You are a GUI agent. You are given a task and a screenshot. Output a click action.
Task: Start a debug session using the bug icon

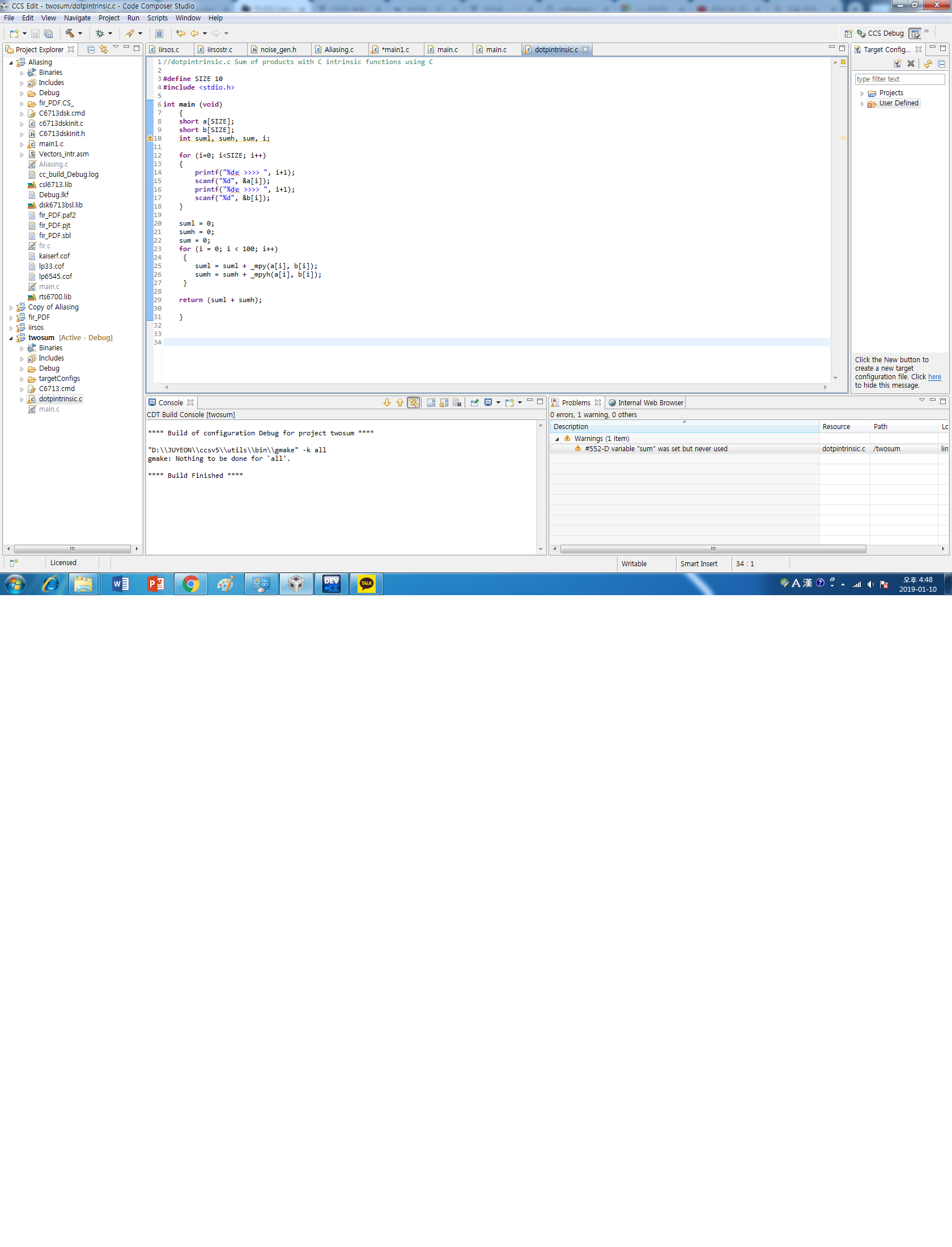100,33
